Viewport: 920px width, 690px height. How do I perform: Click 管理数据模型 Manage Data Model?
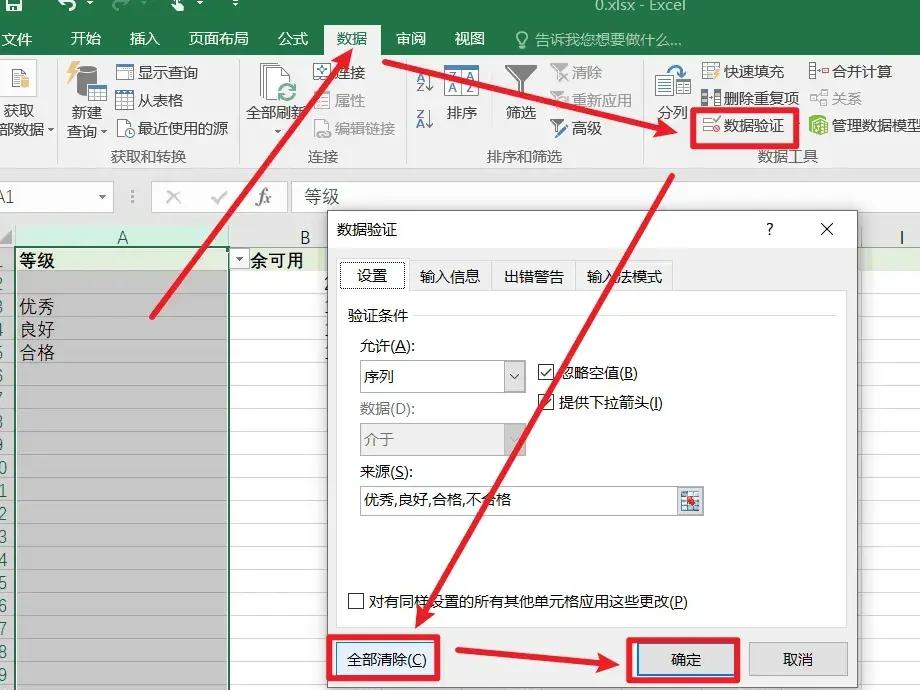click(864, 125)
